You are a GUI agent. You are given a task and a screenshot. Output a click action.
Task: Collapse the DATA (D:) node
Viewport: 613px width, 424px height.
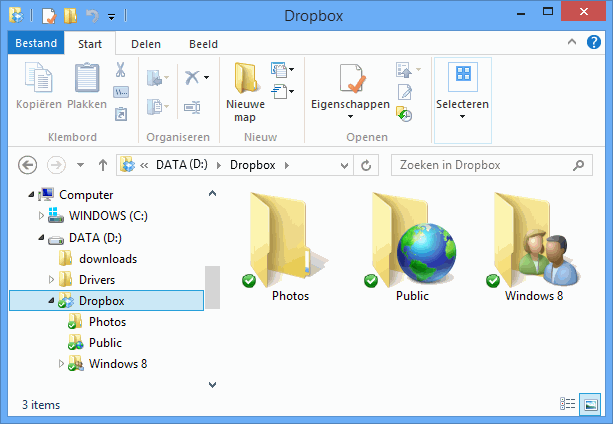(x=41, y=237)
